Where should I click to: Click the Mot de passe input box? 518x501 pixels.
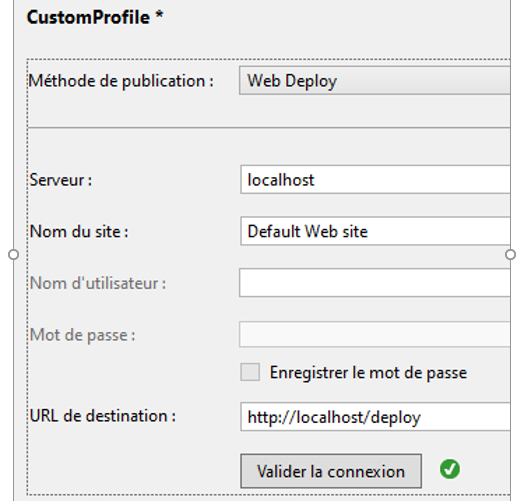coord(375,334)
